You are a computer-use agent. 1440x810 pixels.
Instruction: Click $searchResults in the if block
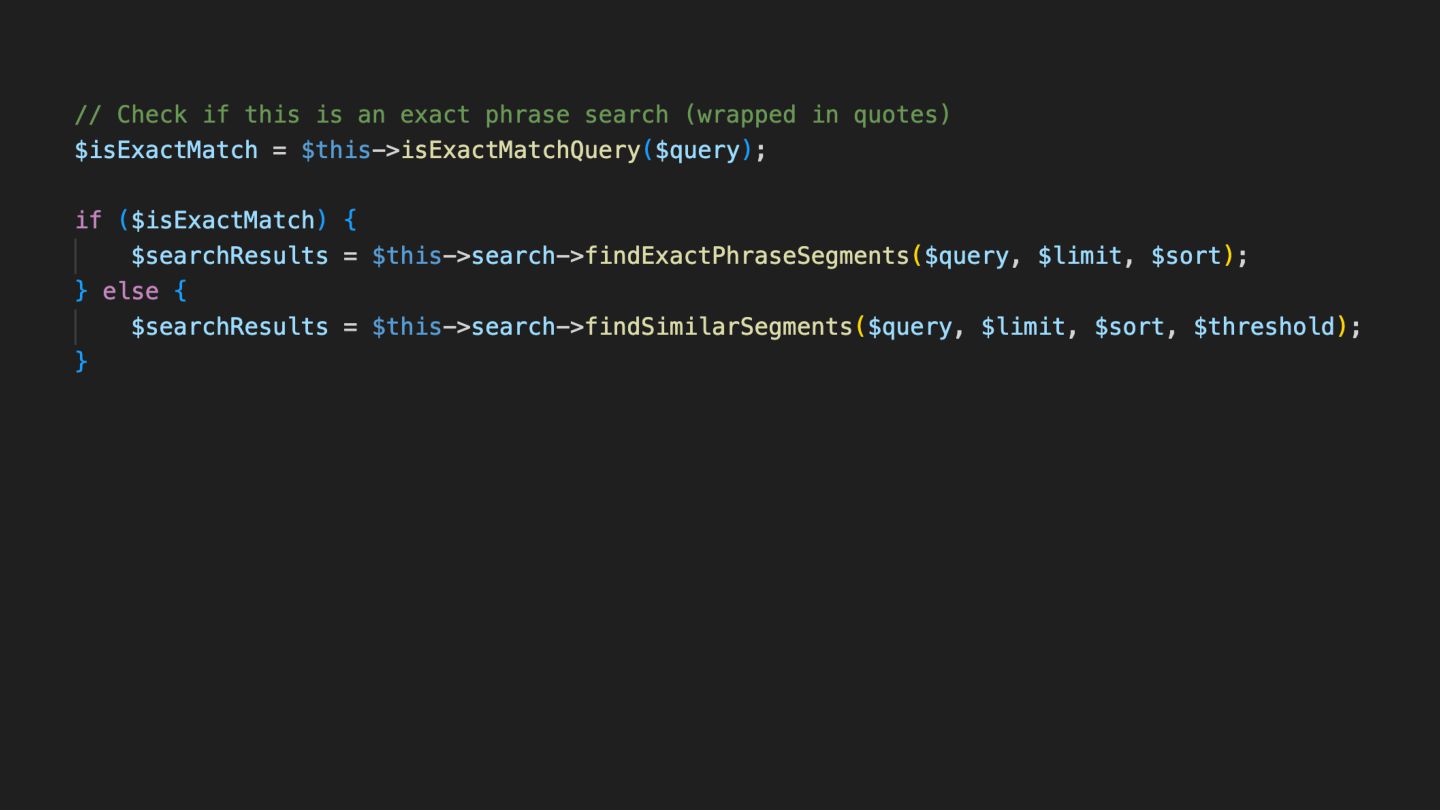(x=230, y=256)
